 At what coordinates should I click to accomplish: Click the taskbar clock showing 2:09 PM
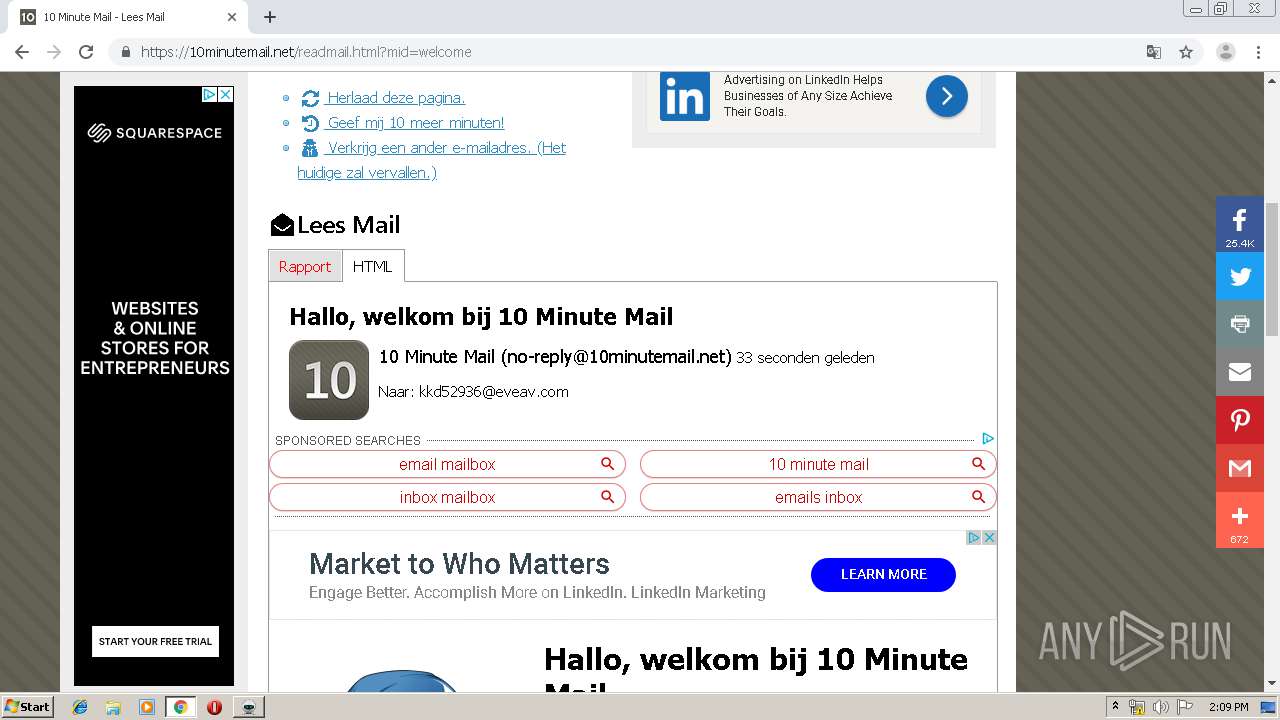tap(1228, 707)
